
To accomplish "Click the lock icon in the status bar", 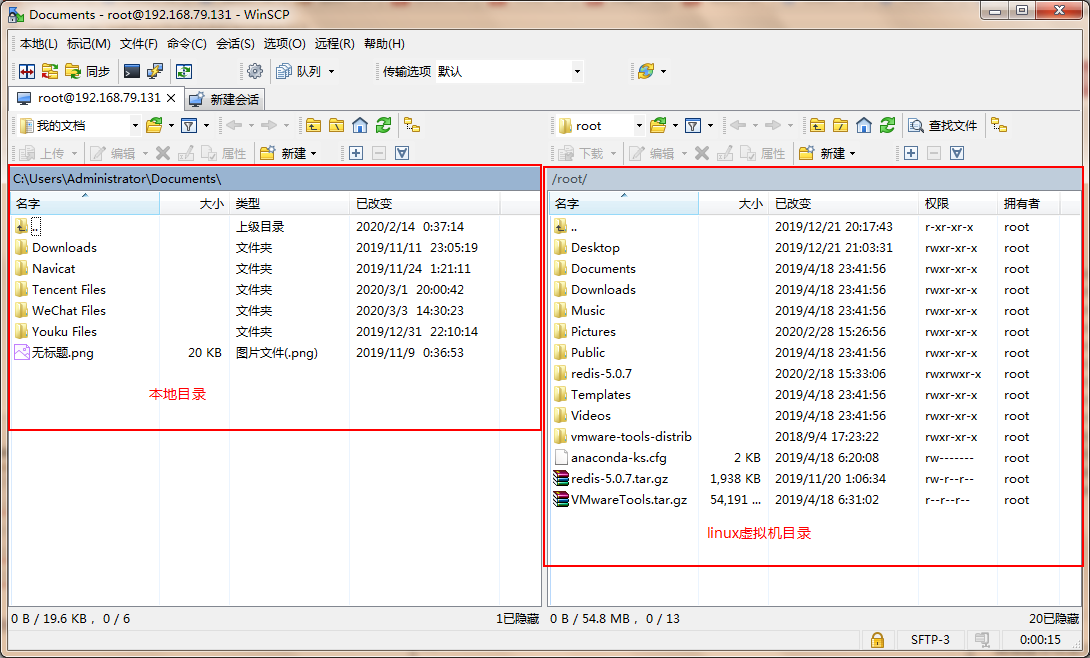I will point(877,639).
